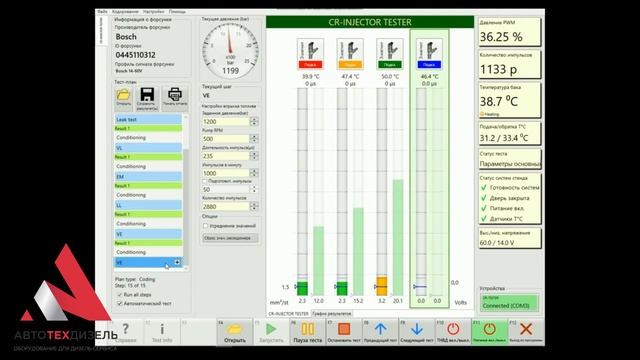This screenshot has height=360, width=640.
Task: Adjust stepper for pulses per minute 1000
Action: coord(254,173)
